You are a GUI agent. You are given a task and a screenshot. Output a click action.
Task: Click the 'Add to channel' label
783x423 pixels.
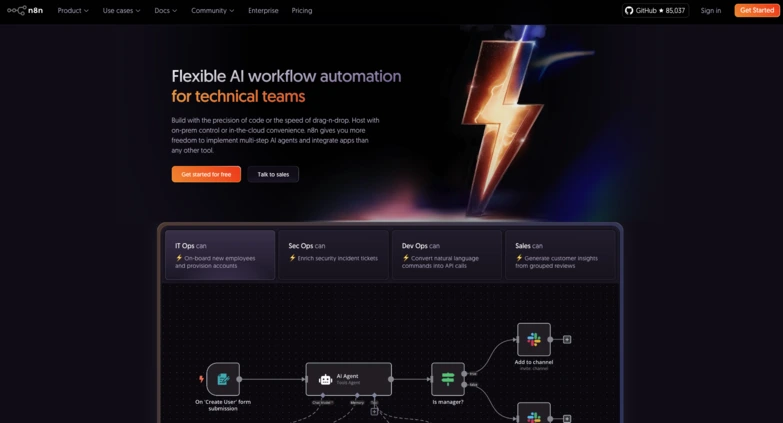click(x=534, y=362)
